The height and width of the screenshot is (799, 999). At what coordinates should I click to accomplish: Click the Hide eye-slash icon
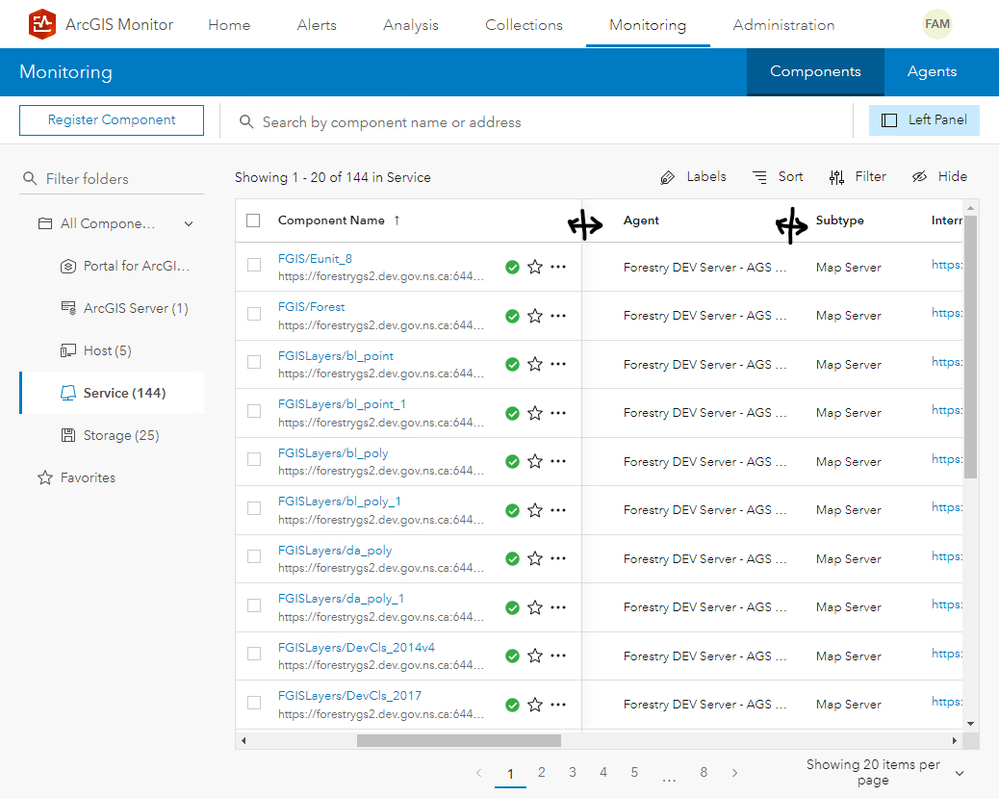(x=919, y=176)
